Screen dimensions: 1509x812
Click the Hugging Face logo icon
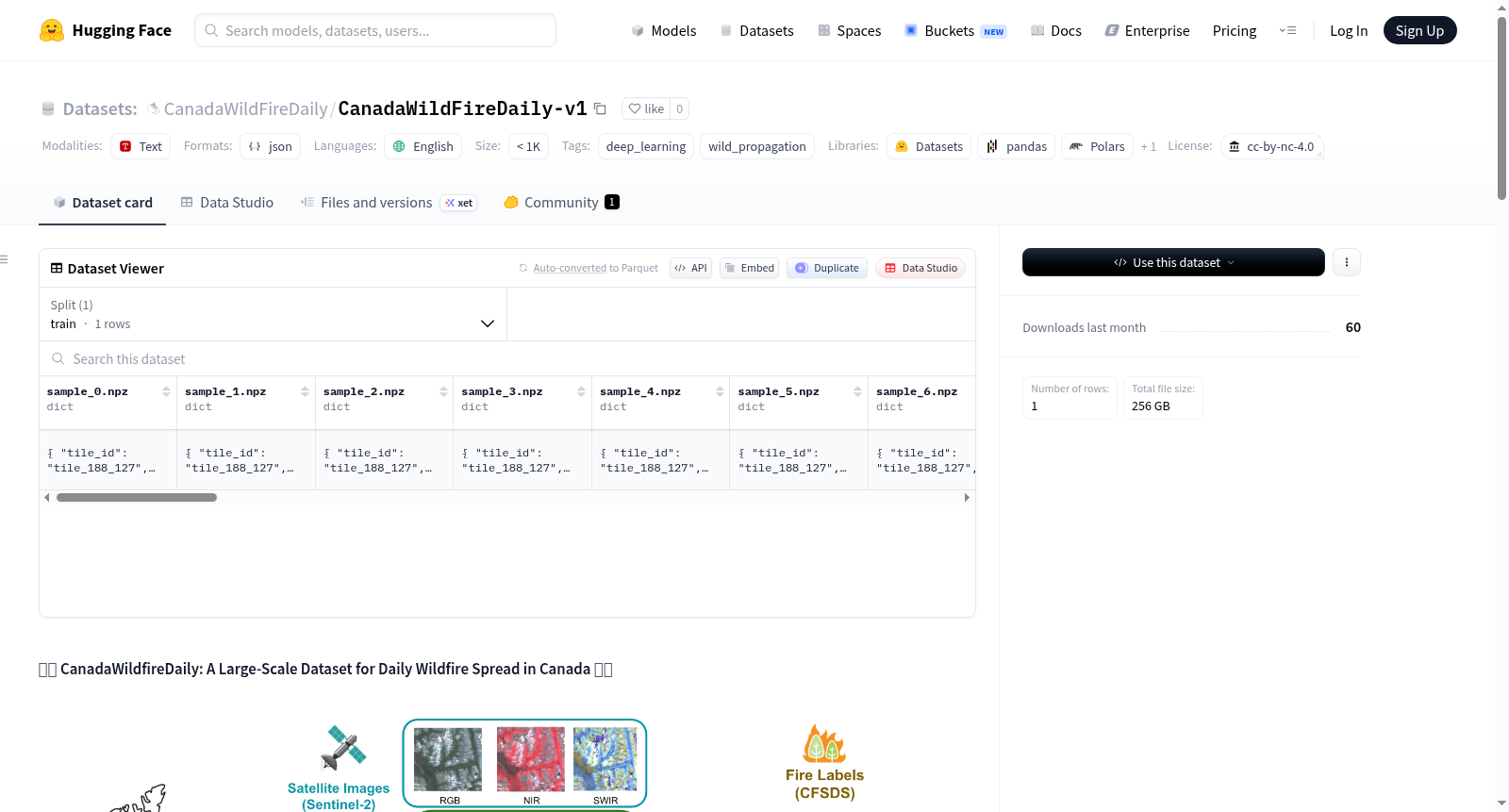[x=52, y=30]
